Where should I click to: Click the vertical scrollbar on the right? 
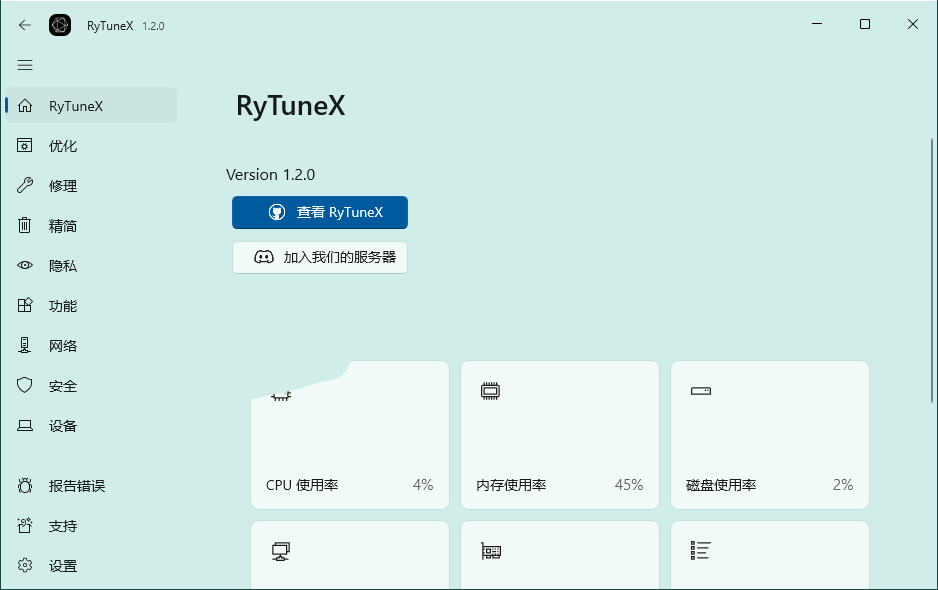coord(932,270)
